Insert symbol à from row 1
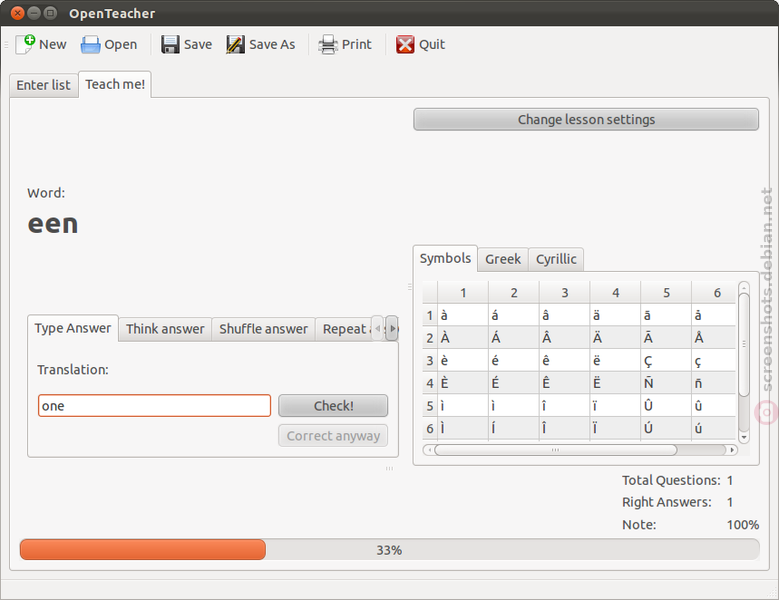Image resolution: width=779 pixels, height=600 pixels. click(463, 315)
